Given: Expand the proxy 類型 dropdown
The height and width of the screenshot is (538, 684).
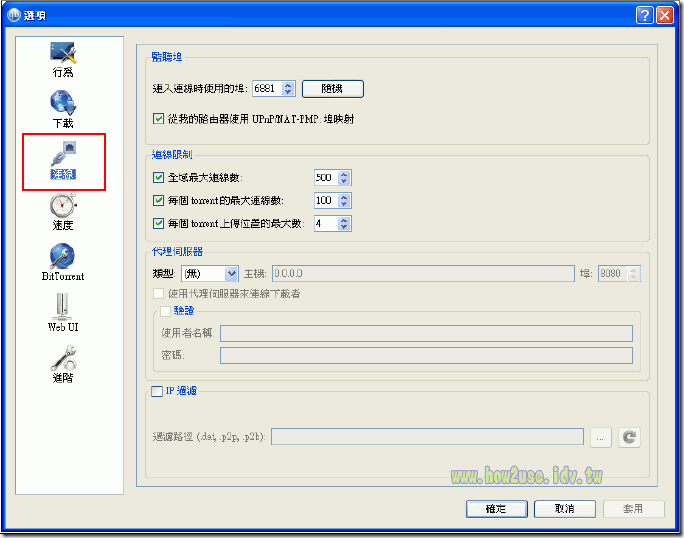Looking at the screenshot, I should click(231, 273).
